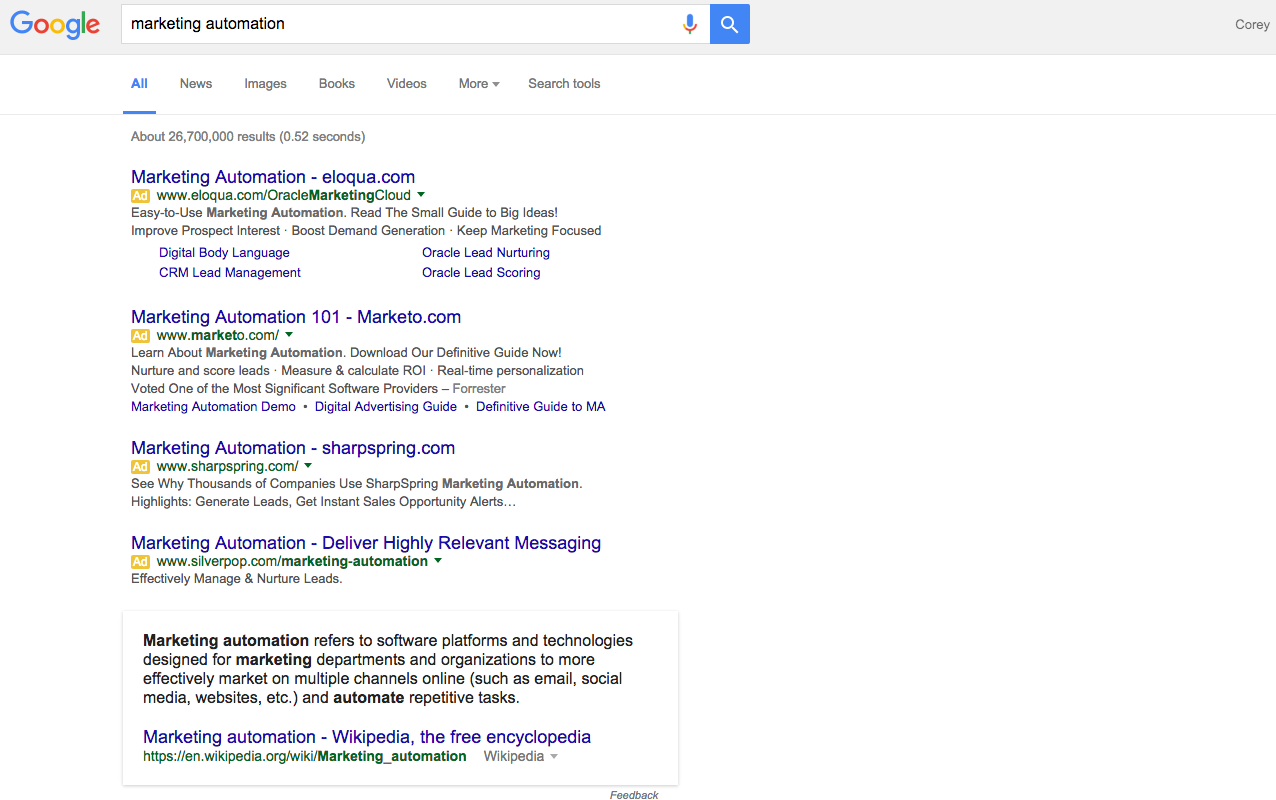Click the Corey account name
The height and width of the screenshot is (800, 1276).
tap(1252, 25)
